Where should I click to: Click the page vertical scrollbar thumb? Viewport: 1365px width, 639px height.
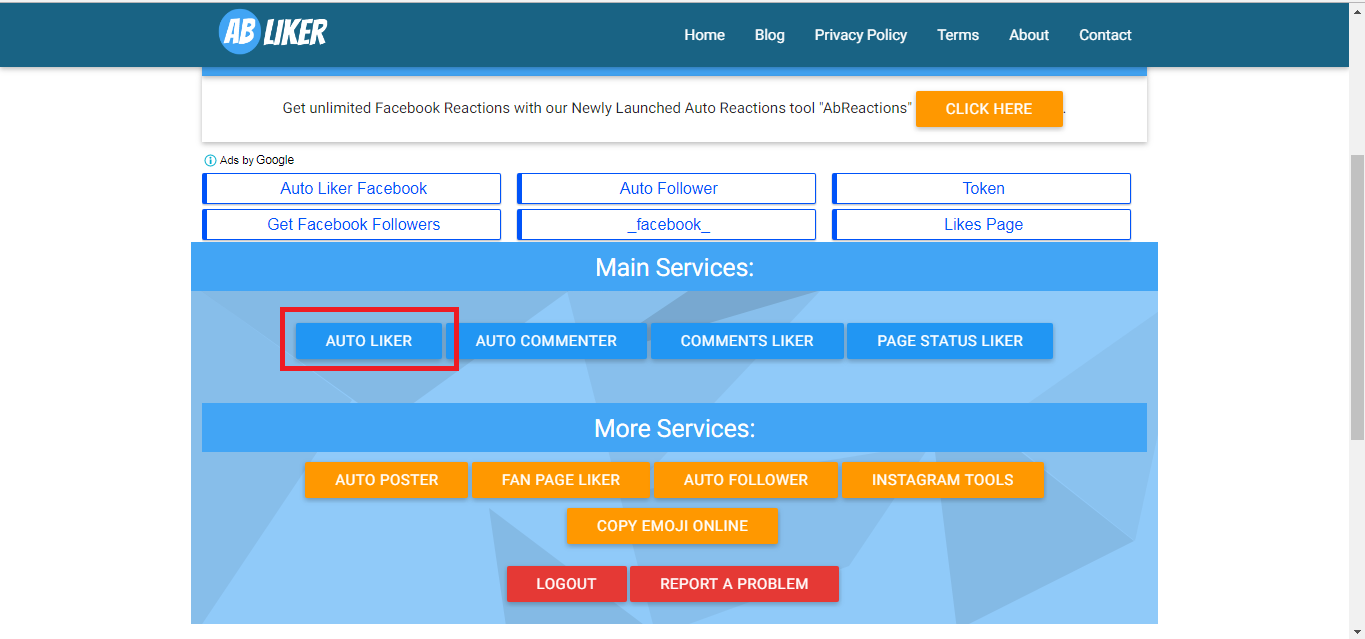(1357, 297)
